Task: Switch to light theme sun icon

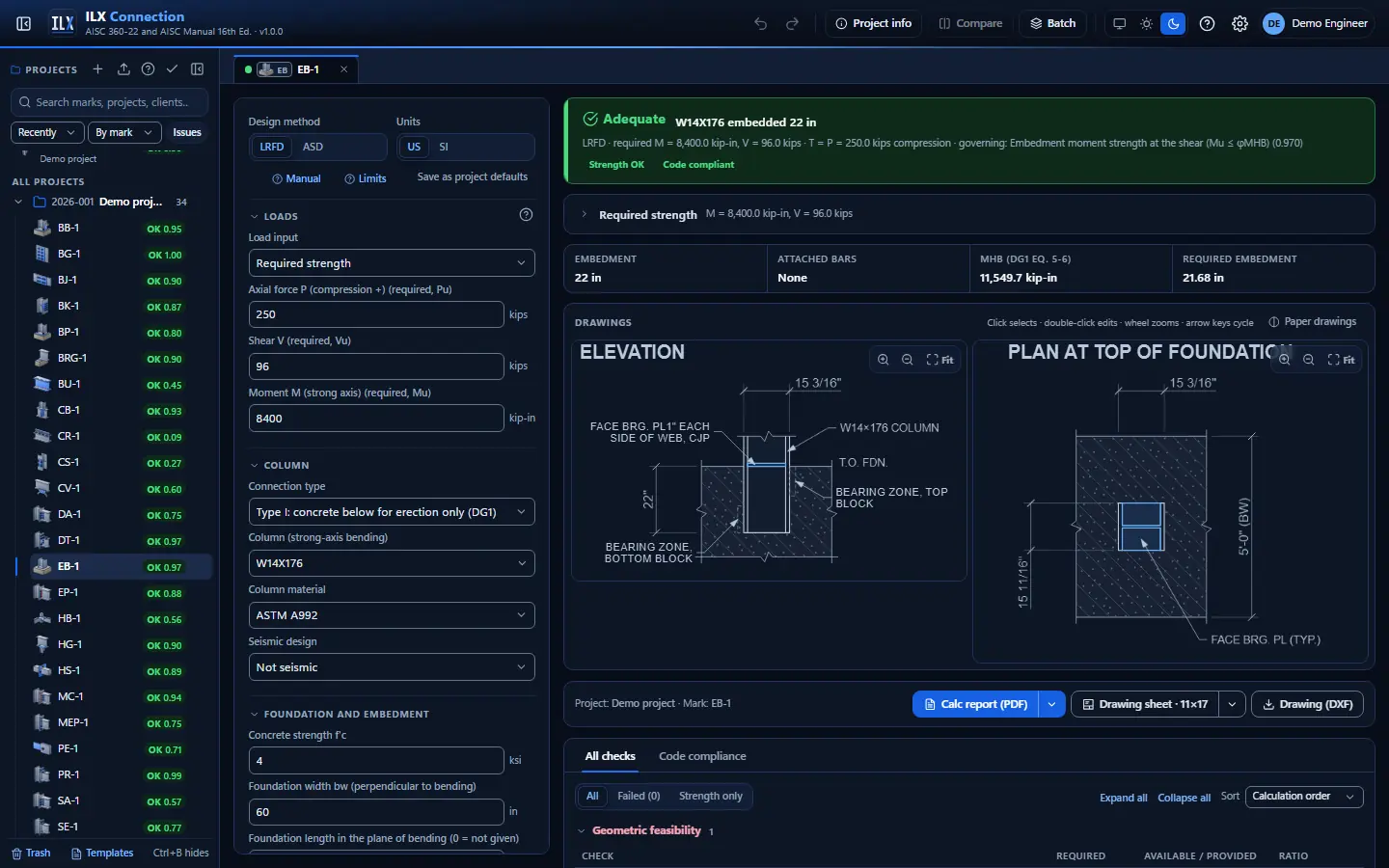Action: point(1146,23)
